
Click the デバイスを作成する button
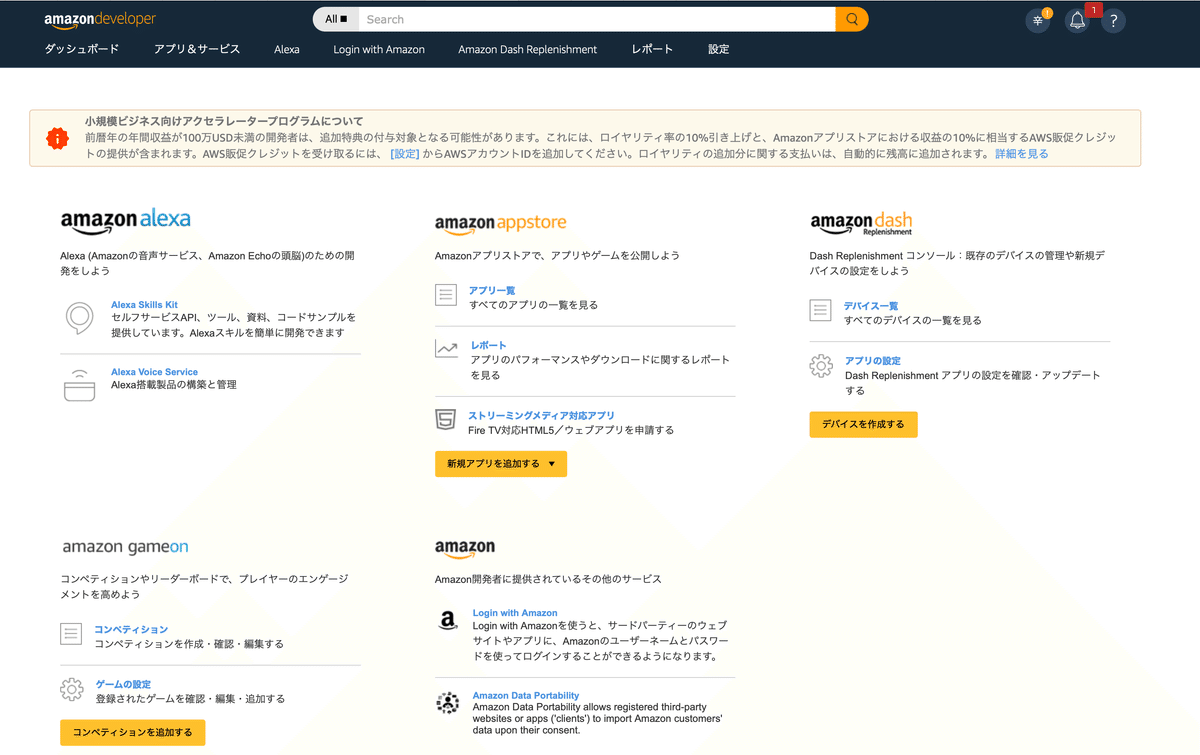tap(863, 424)
